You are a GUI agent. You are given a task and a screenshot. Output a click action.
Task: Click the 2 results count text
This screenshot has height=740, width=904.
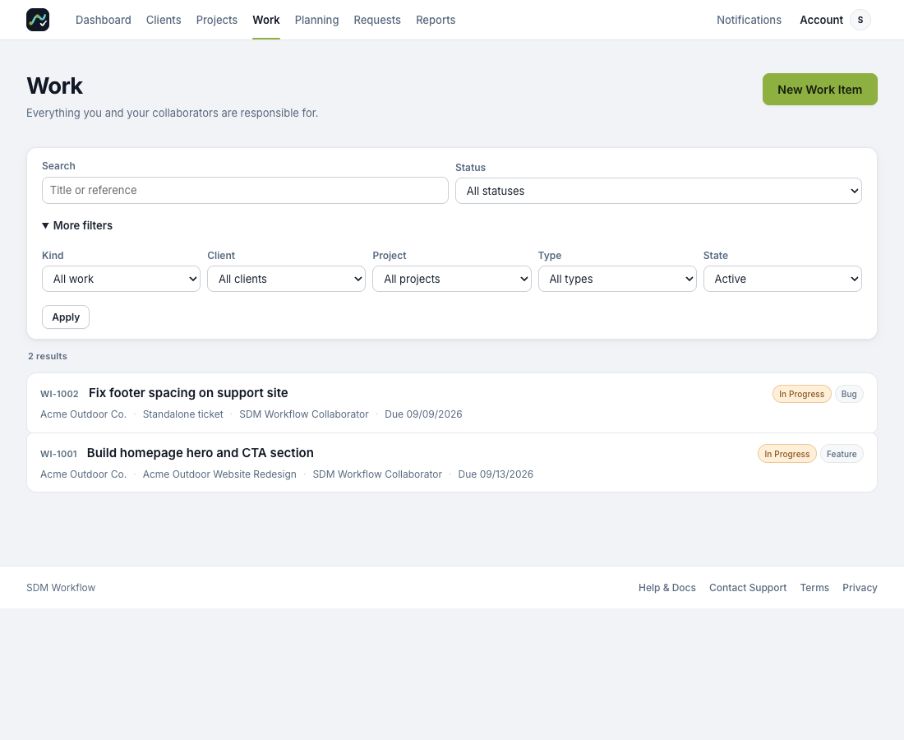click(47, 356)
